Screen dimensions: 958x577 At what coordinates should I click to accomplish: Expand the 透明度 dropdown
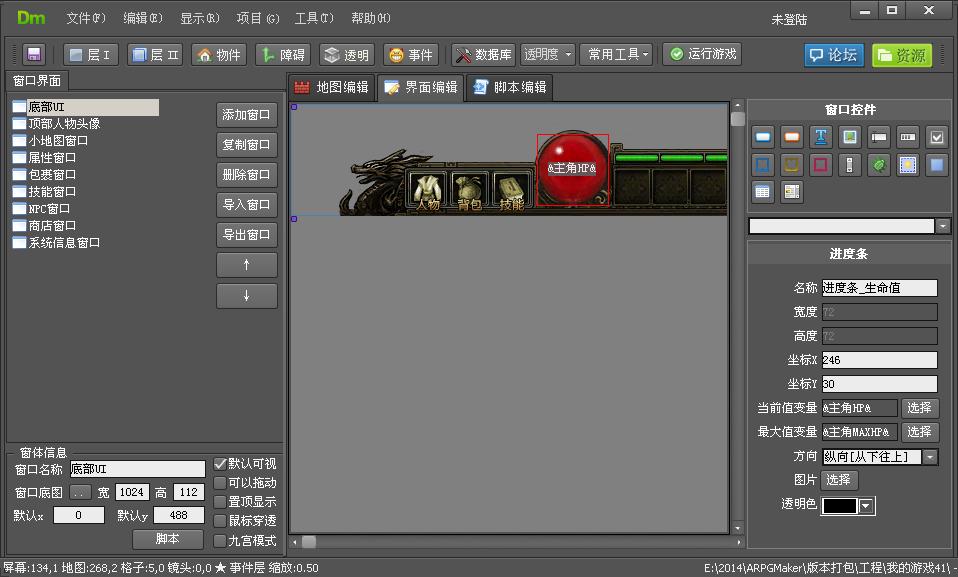(548, 55)
